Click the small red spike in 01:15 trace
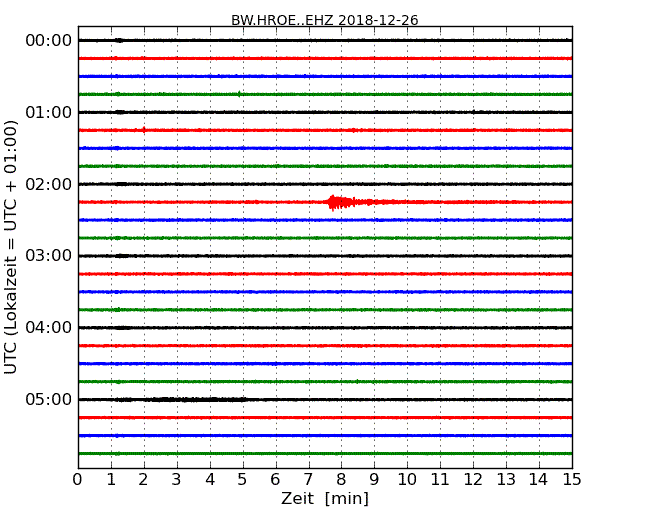This screenshot has width=650, height=520. 144,130
